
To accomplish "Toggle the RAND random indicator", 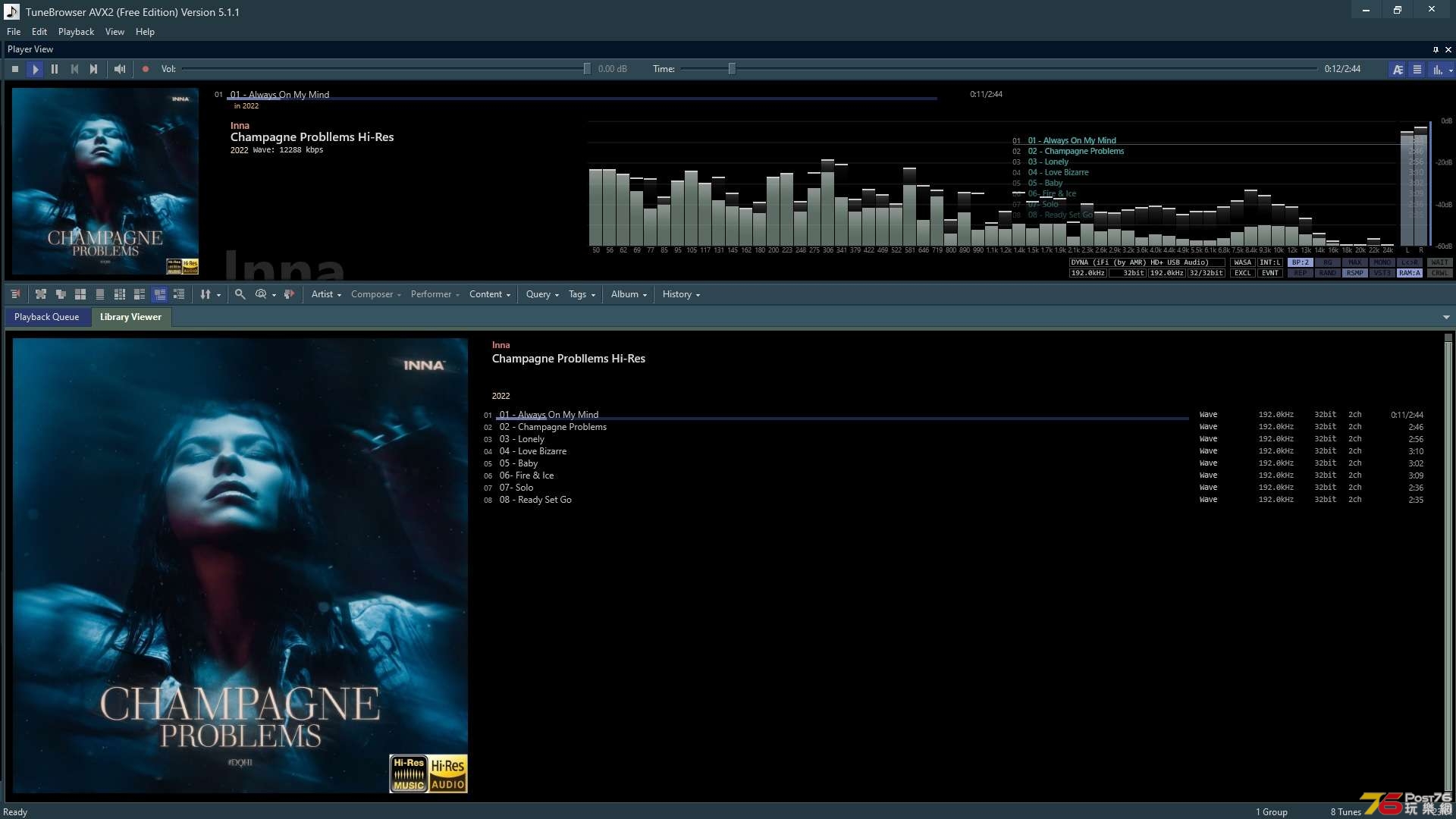I will (x=1328, y=273).
